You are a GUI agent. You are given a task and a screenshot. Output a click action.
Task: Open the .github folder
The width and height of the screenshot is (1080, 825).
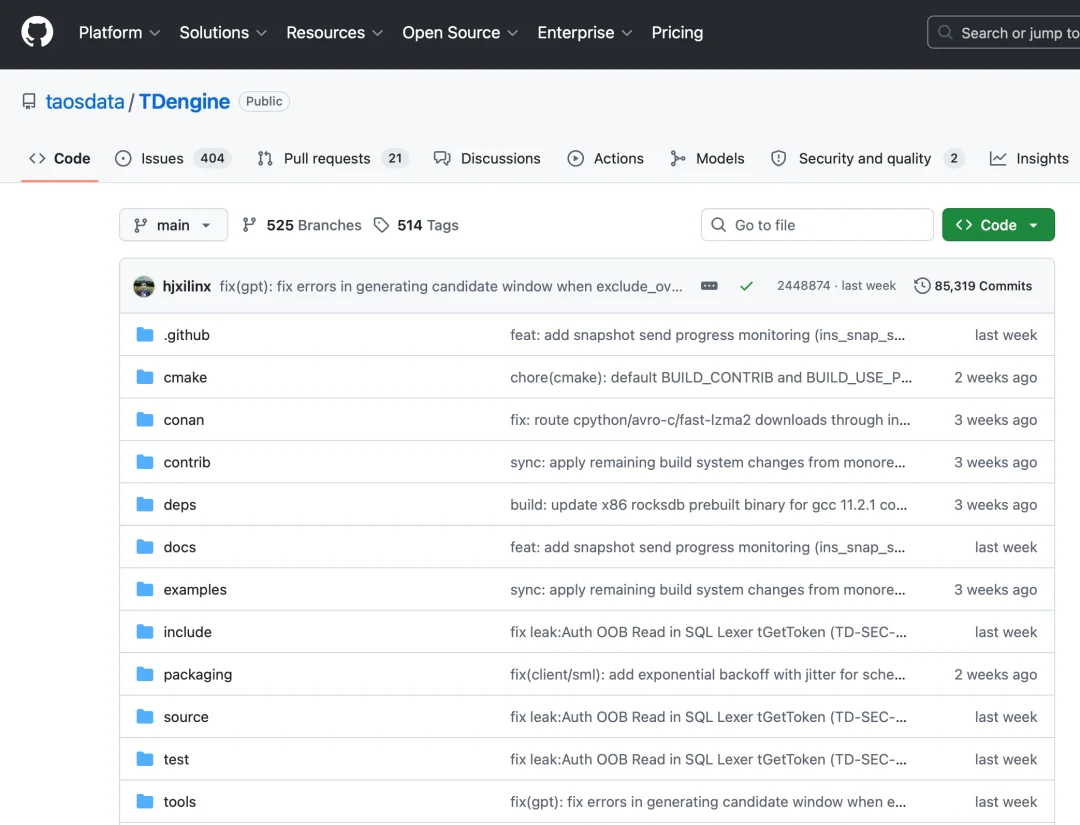(187, 335)
